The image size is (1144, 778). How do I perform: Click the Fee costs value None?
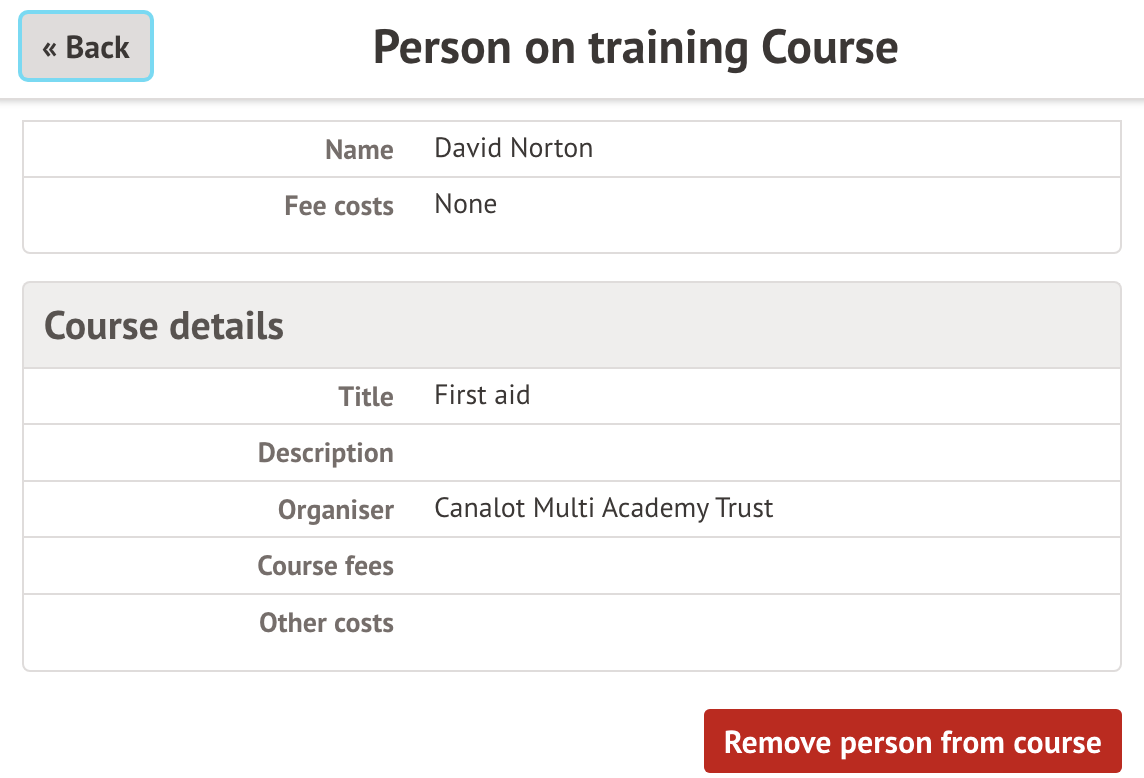[x=465, y=205]
